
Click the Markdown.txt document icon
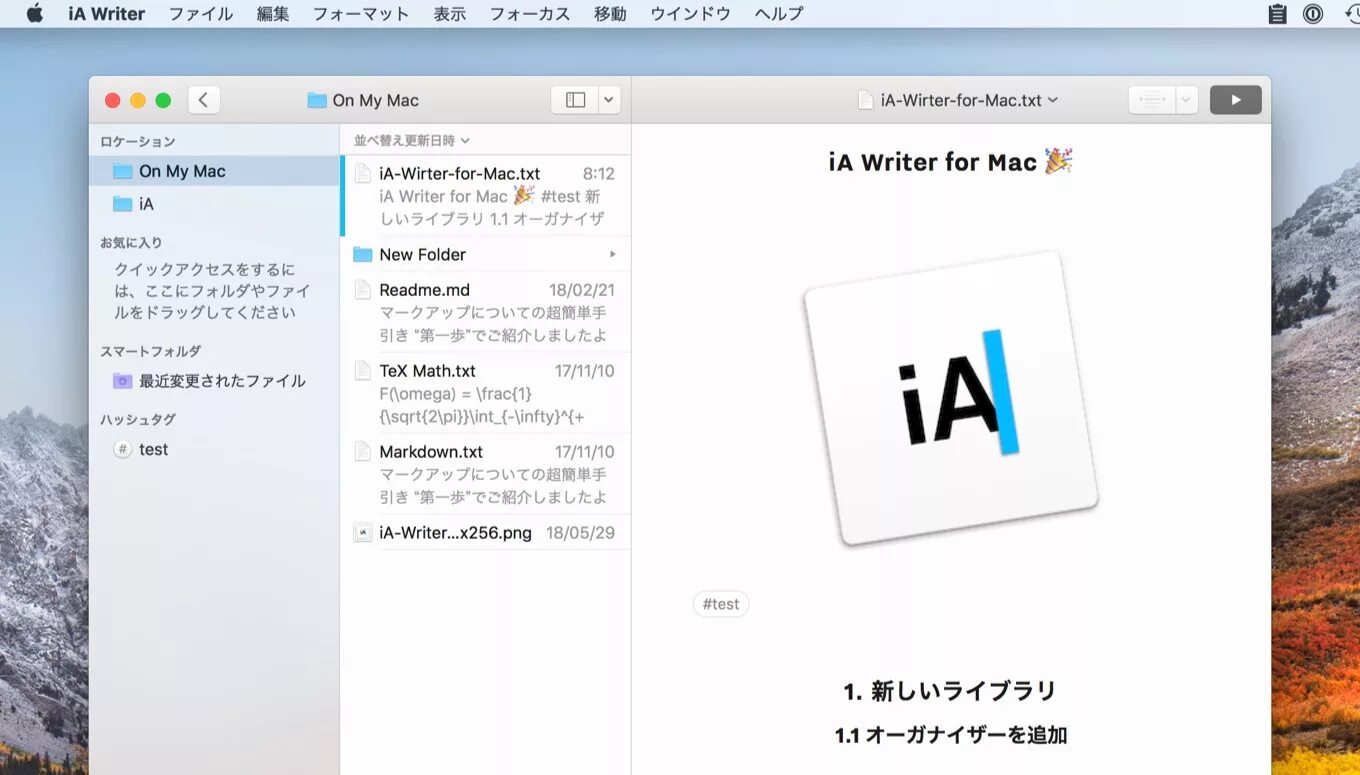(363, 452)
